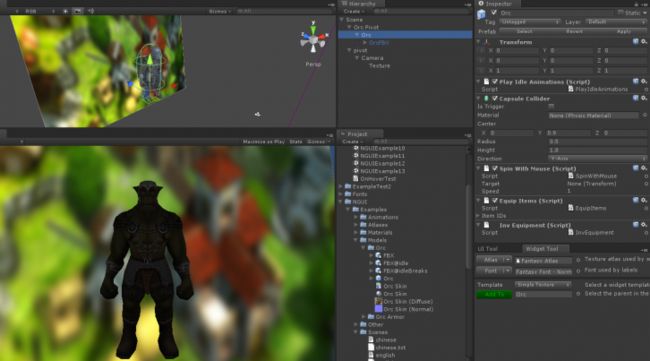Open Project Create menu
The image size is (650, 361).
point(352,142)
